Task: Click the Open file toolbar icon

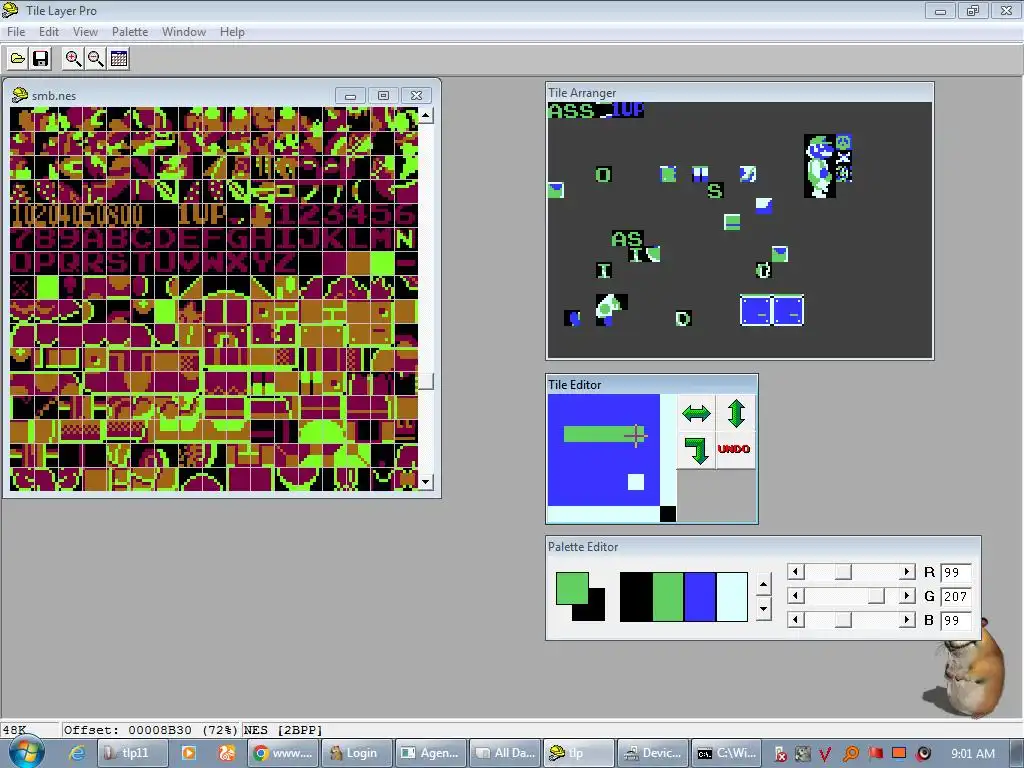Action: point(18,59)
